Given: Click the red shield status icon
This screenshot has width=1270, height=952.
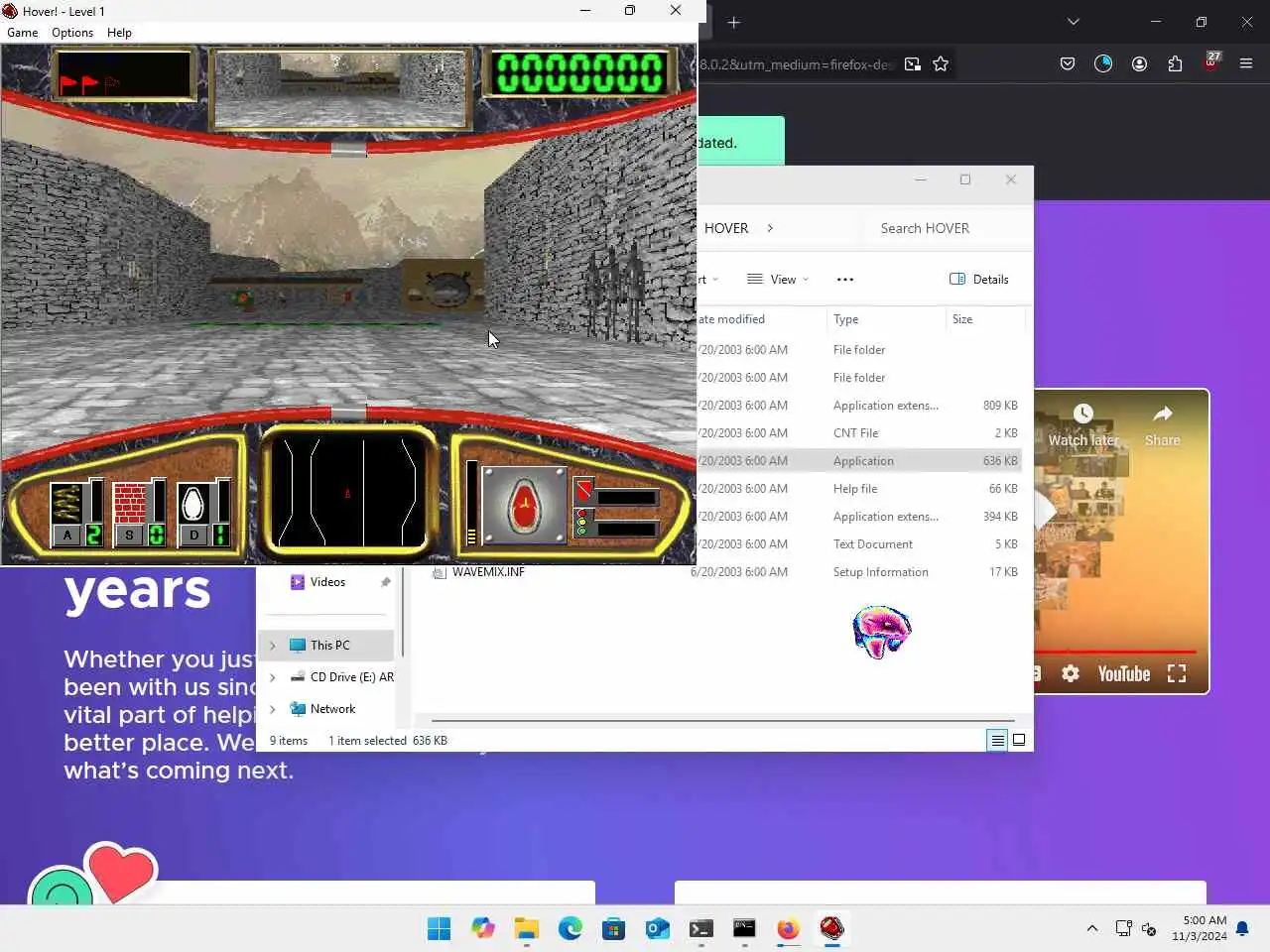Looking at the screenshot, I should 584,492.
